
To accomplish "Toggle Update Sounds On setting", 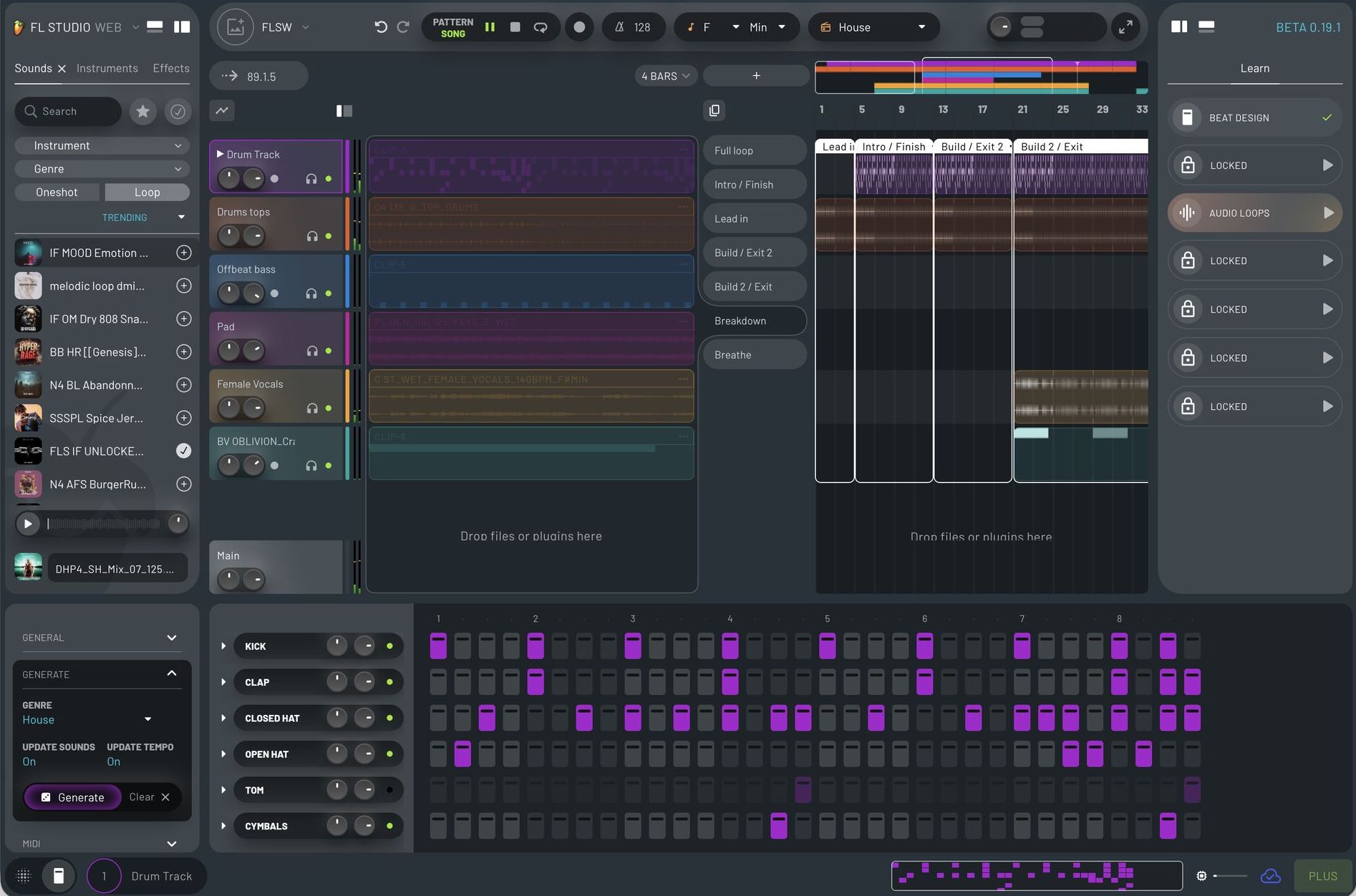I will pyautogui.click(x=29, y=761).
